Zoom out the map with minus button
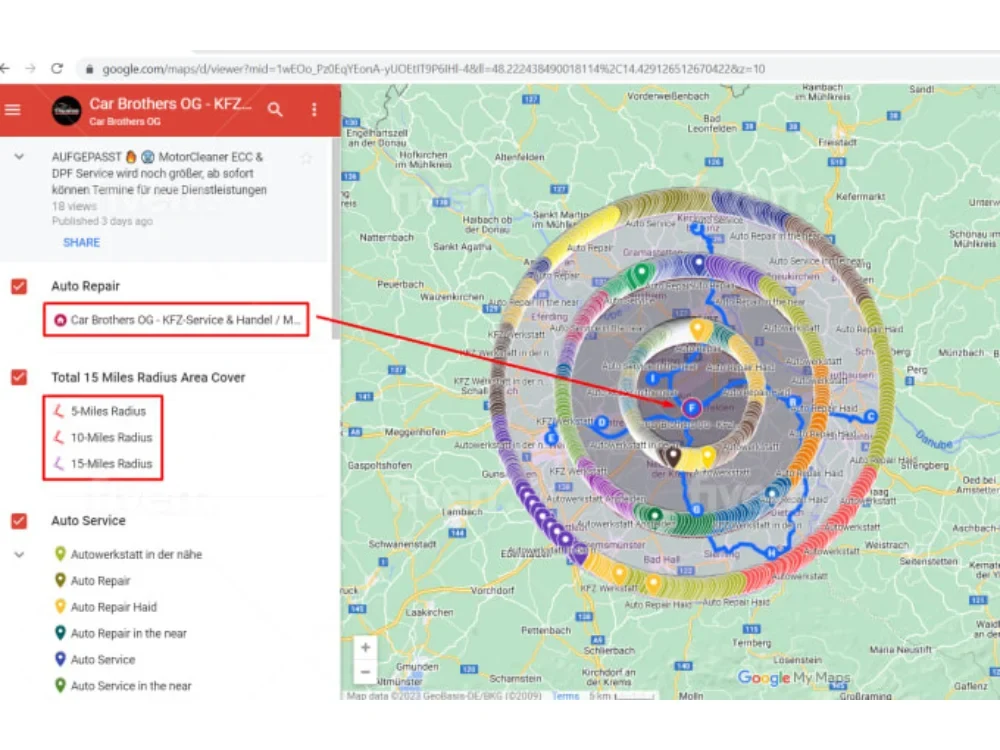1000x750 pixels. [365, 672]
